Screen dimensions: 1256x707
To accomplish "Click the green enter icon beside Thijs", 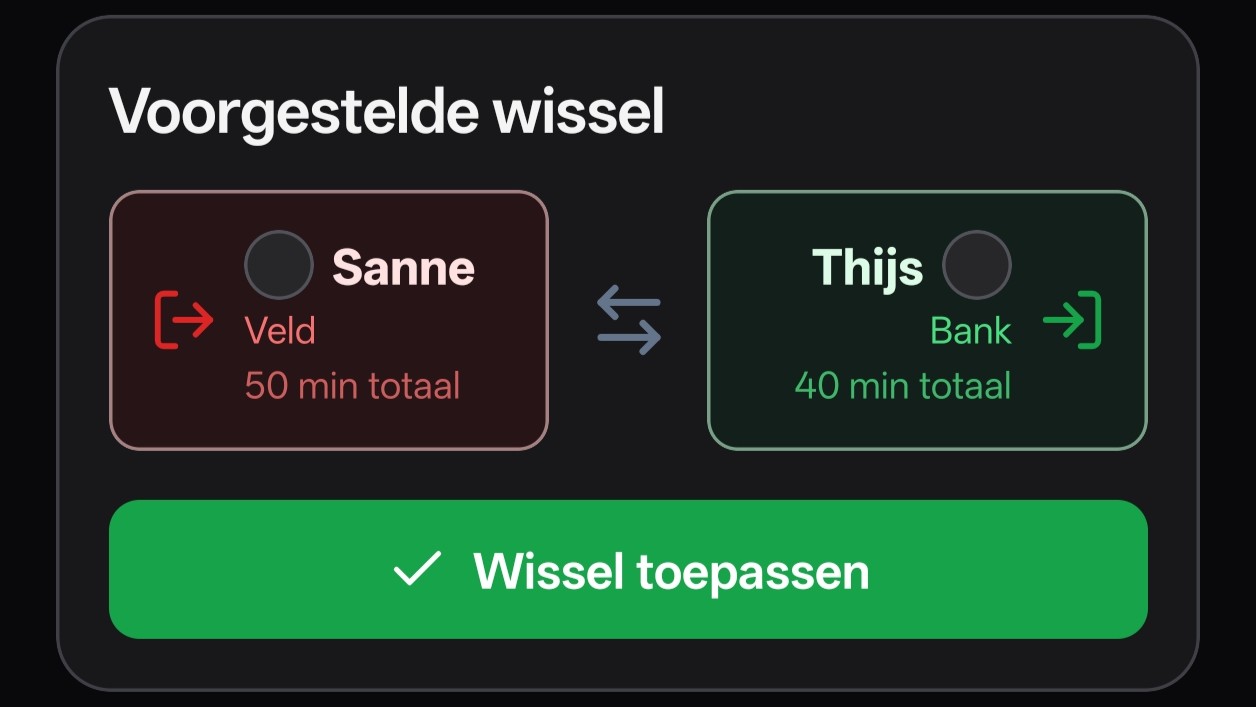I will (x=1072, y=320).
